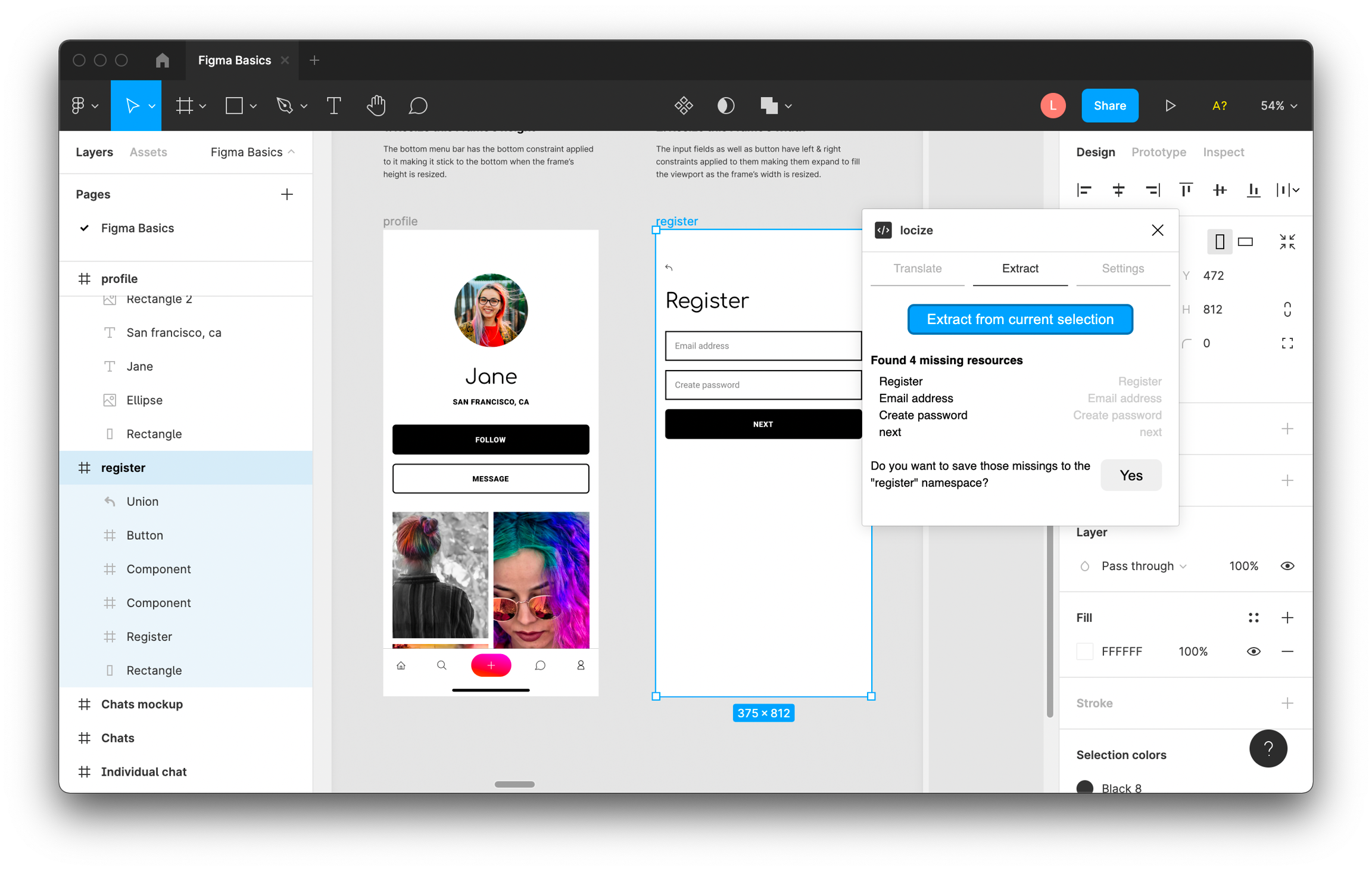Screen dimensions: 1372x871
Task: Switch to the Translate tab in locize
Action: [x=917, y=268]
